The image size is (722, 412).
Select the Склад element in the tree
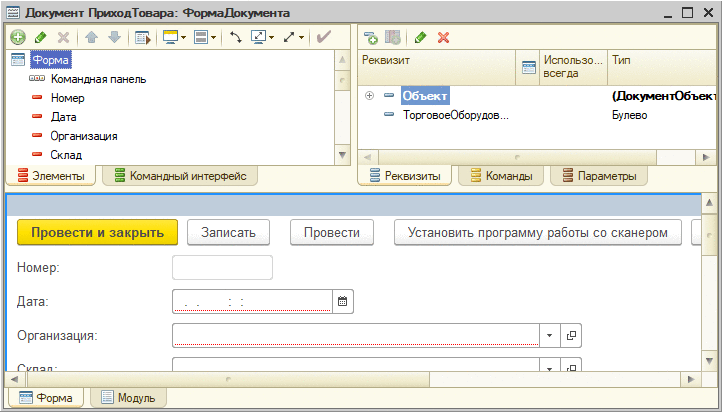pos(66,155)
